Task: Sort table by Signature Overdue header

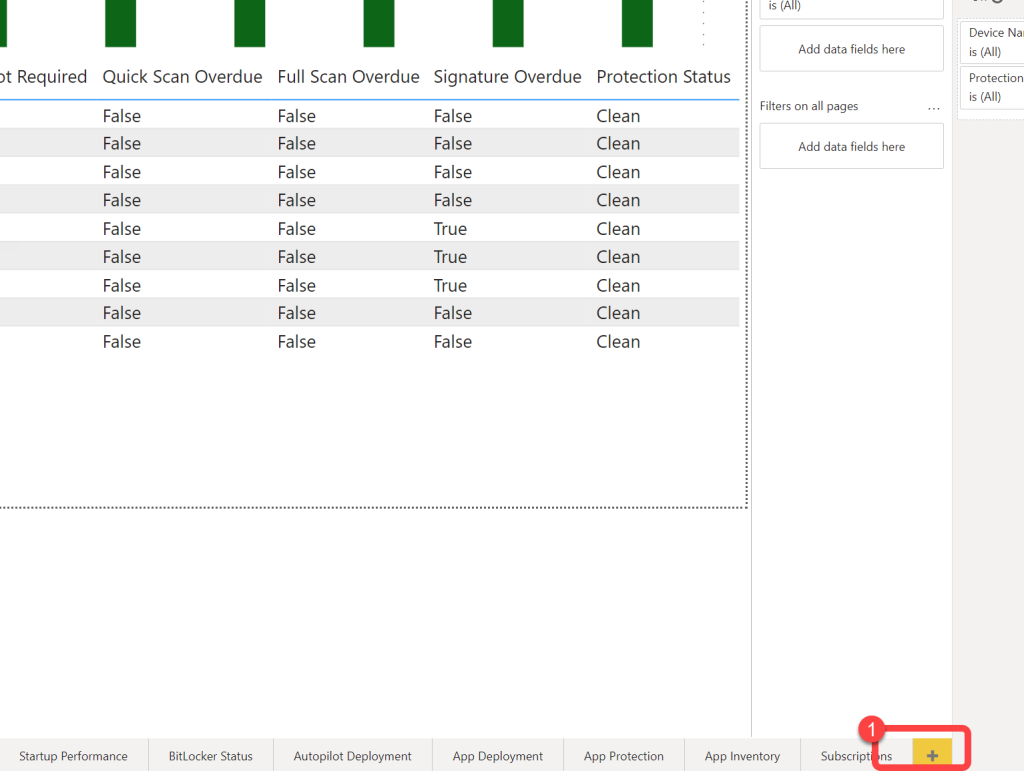Action: [x=507, y=77]
